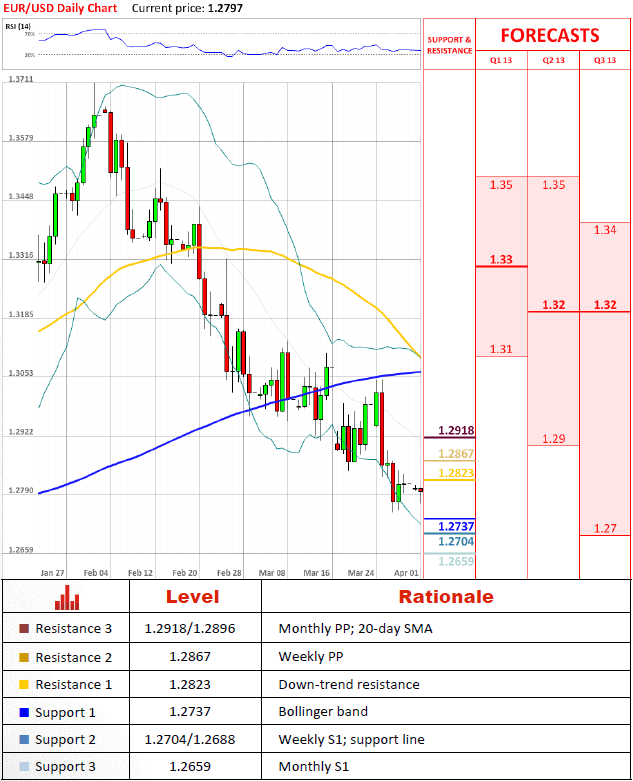The width and height of the screenshot is (633, 781).
Task: Click the Mar 08 date axis label
Action: pyautogui.click(x=272, y=573)
